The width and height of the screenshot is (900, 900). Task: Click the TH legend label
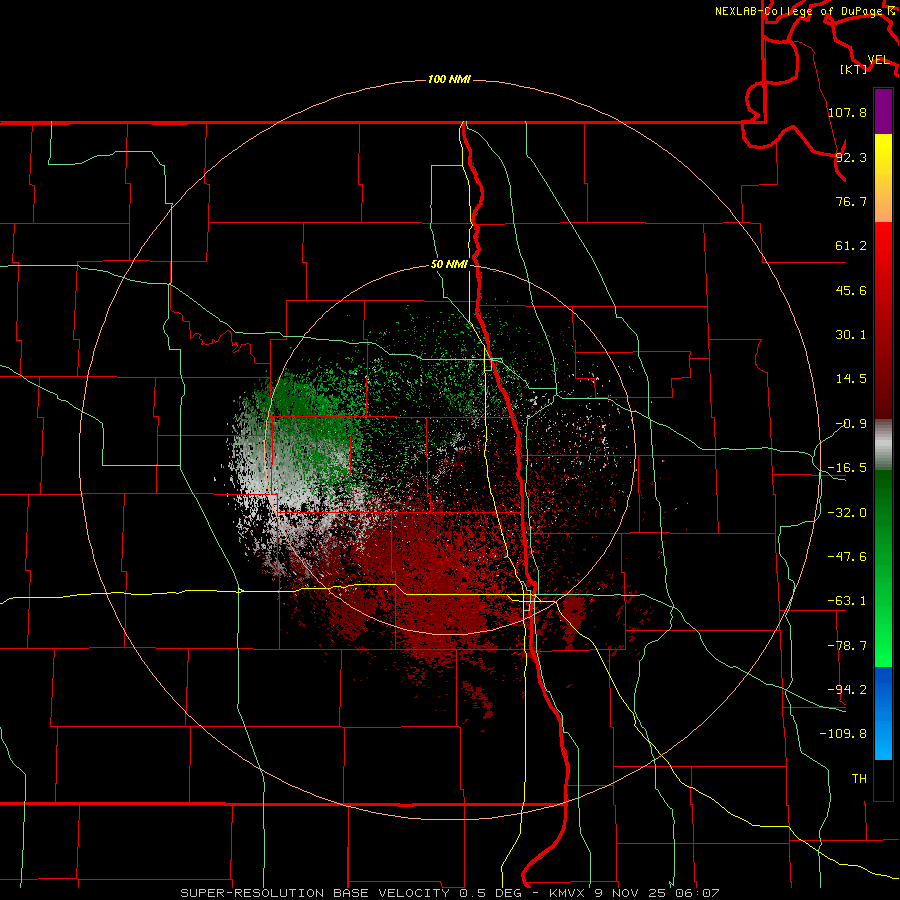point(859,778)
